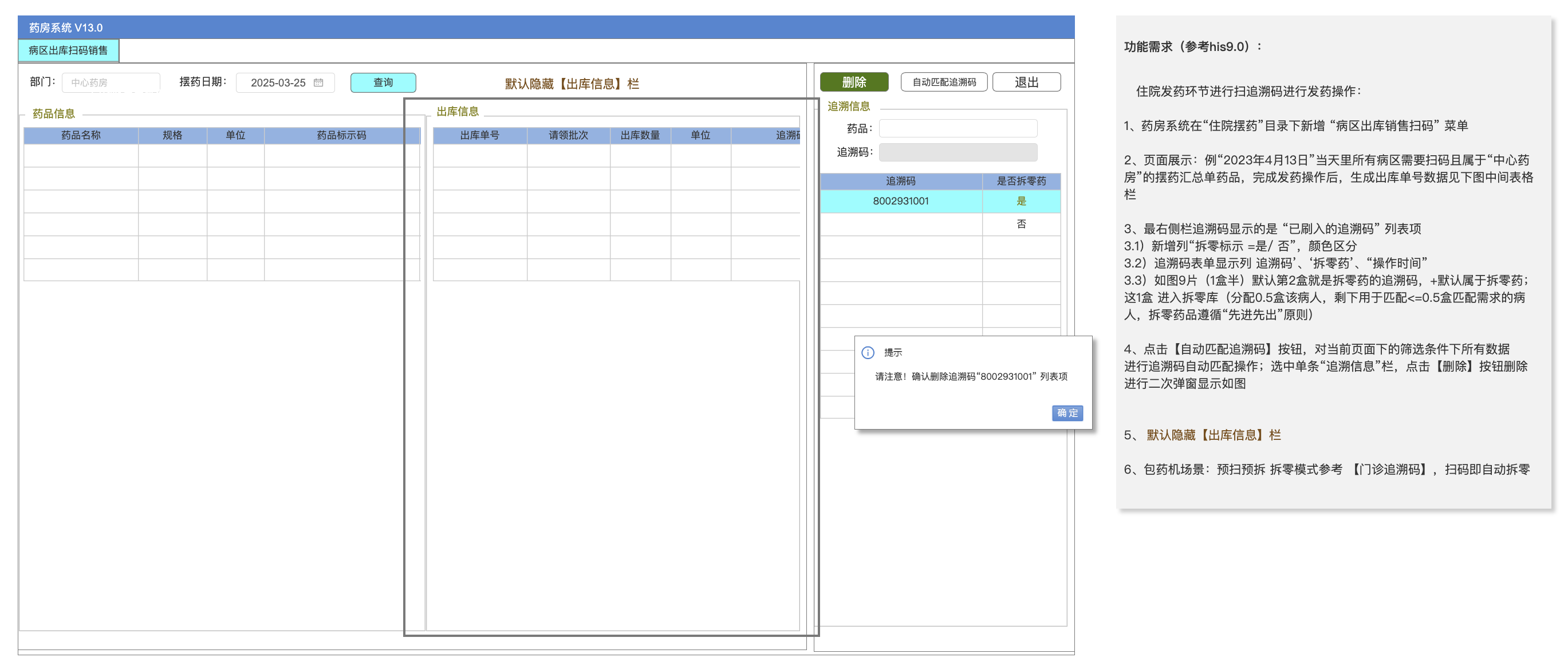This screenshot has width=1568, height=669.
Task: Select the 病区出库扫码销售 tab
Action: tap(68, 50)
